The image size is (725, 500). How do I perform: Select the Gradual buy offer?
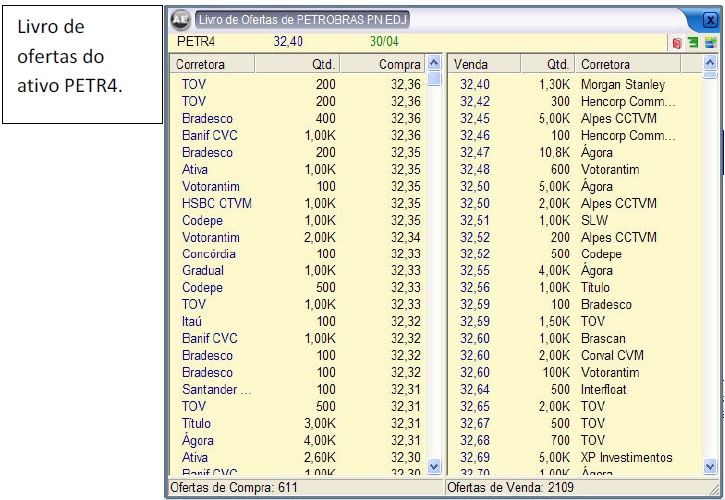pyautogui.click(x=298, y=271)
